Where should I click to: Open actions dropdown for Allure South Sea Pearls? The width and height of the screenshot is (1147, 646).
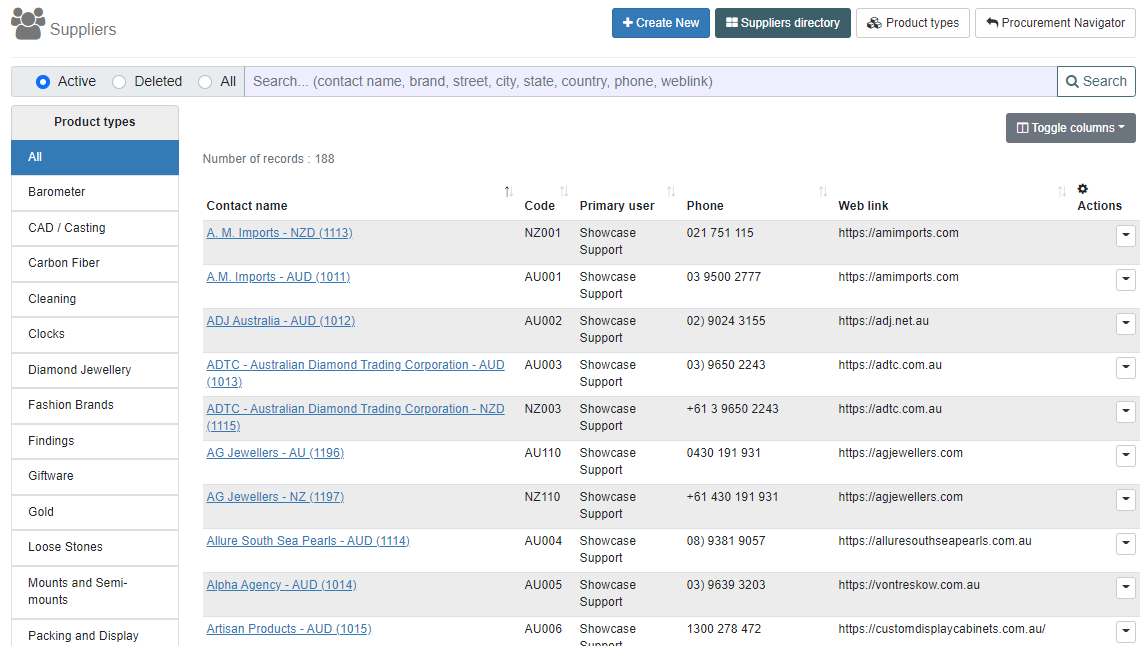pos(1126,543)
